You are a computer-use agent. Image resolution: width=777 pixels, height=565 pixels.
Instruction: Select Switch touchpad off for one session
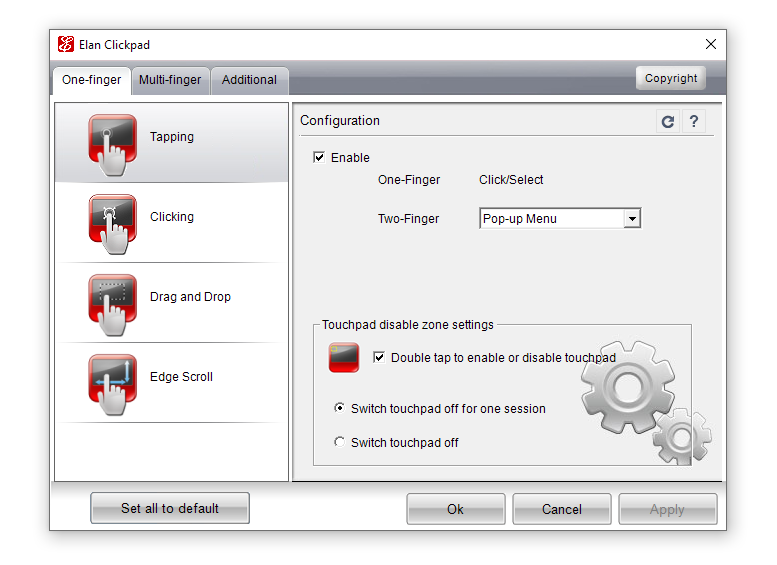(x=339, y=408)
